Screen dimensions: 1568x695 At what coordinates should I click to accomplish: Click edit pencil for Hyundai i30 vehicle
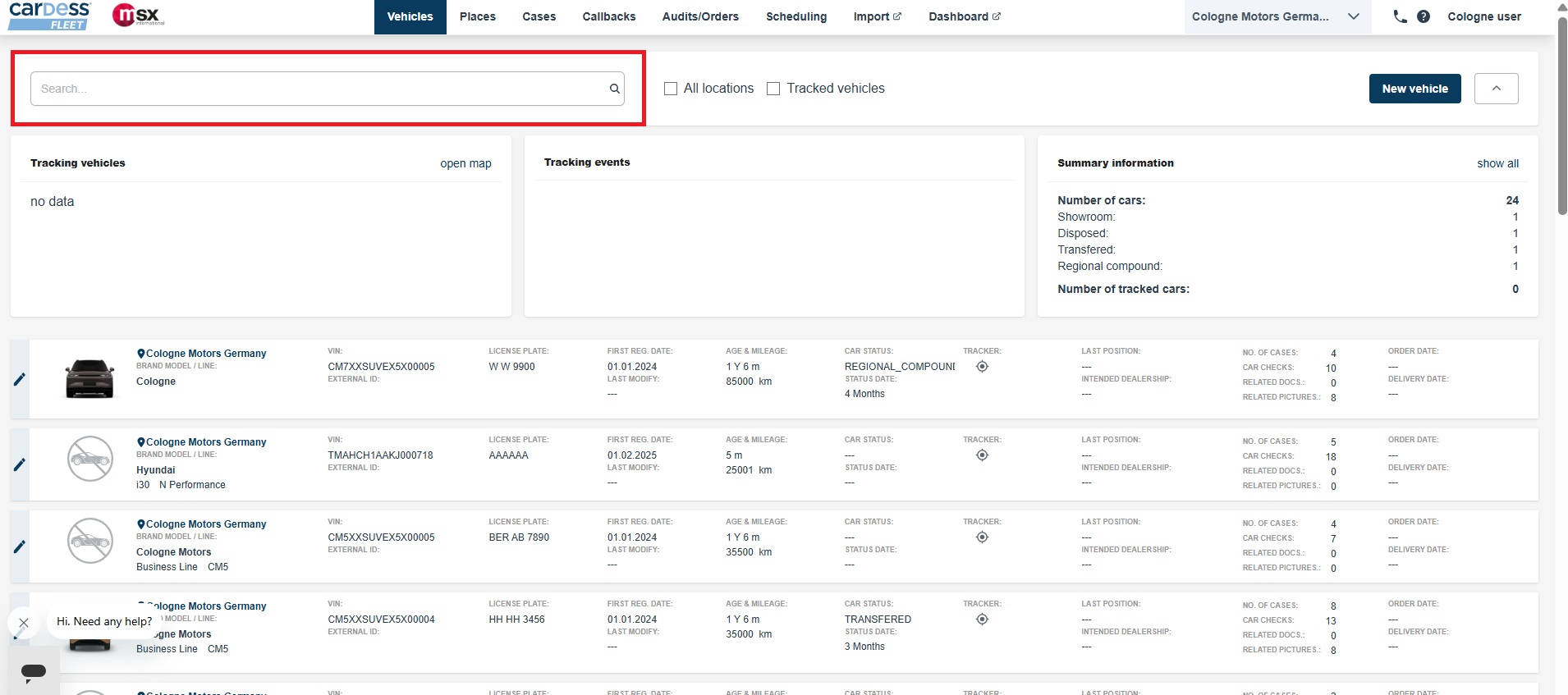[20, 464]
